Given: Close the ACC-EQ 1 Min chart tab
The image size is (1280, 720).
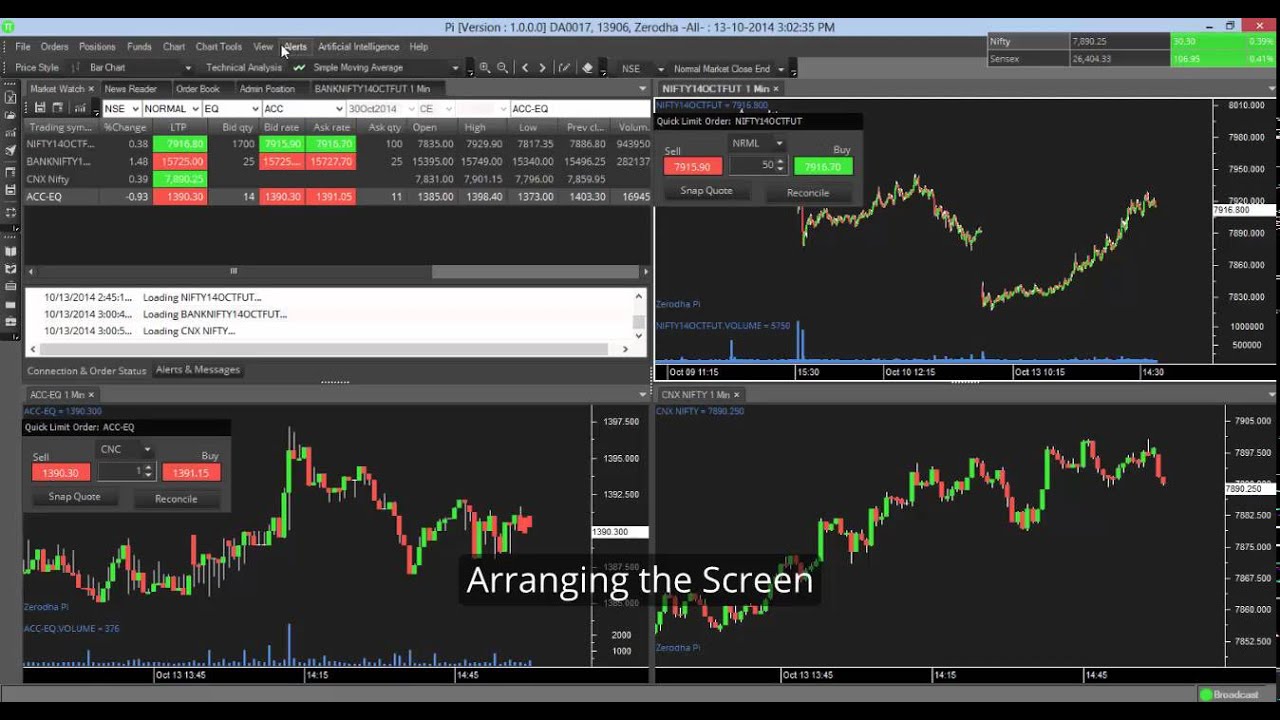Looking at the screenshot, I should point(91,395).
